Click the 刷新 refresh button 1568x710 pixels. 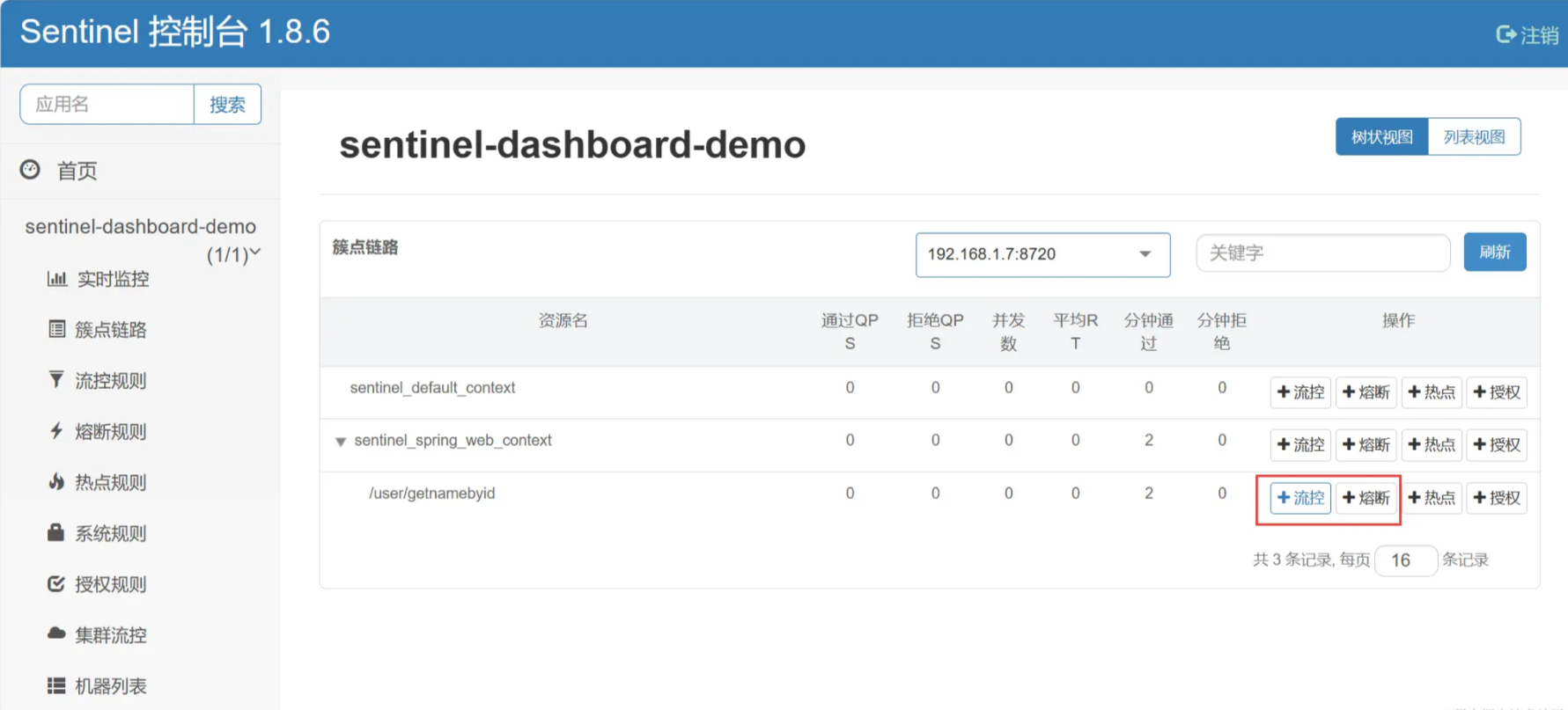pos(1495,253)
